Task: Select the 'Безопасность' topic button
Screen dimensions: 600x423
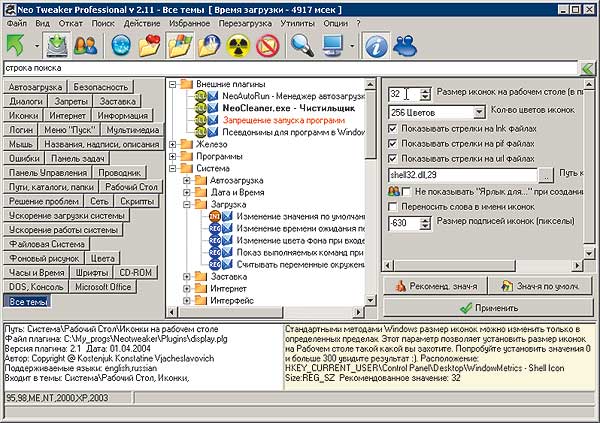Action: 101,87
